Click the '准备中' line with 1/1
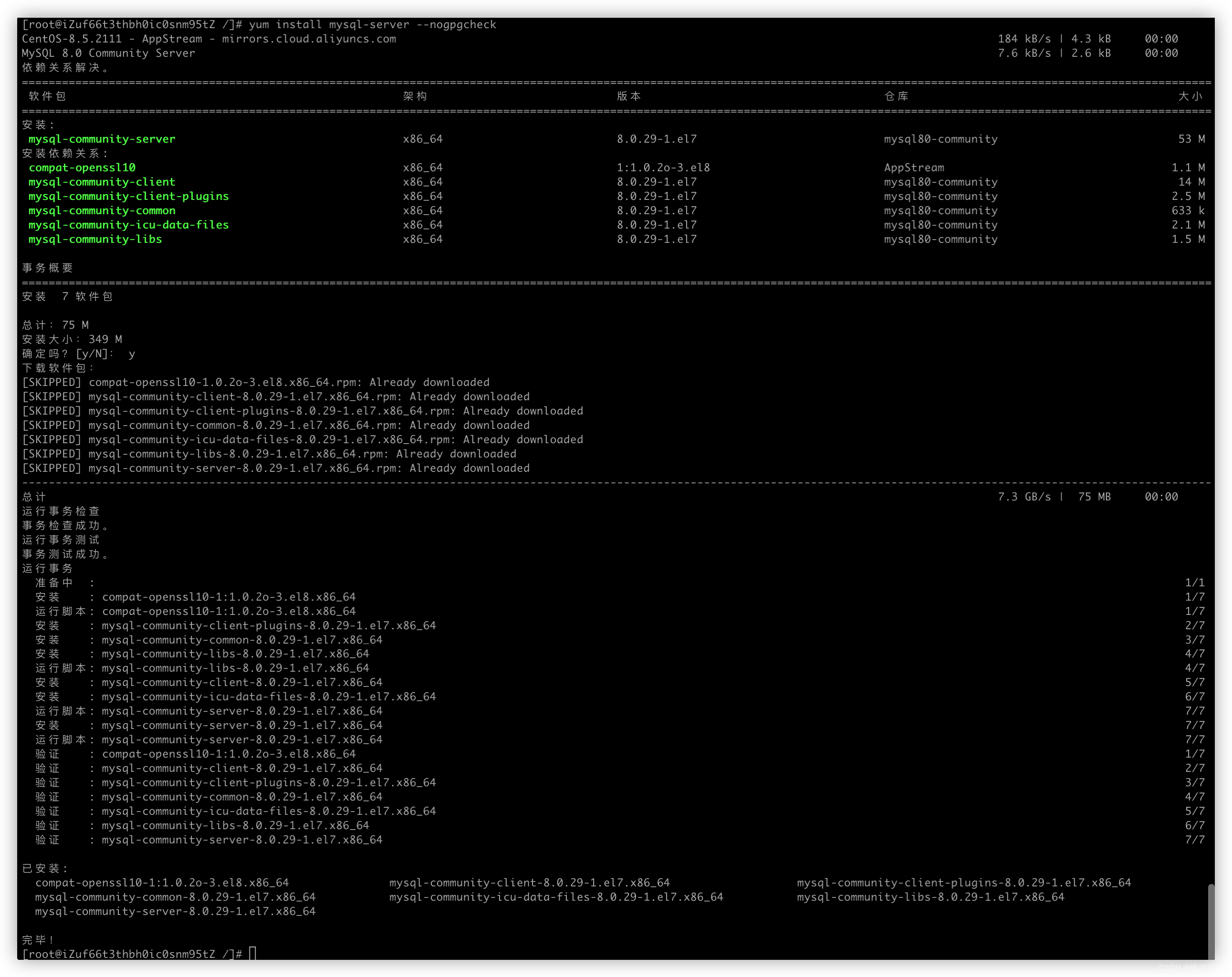Screen dimensions: 1232x977 click(620, 582)
